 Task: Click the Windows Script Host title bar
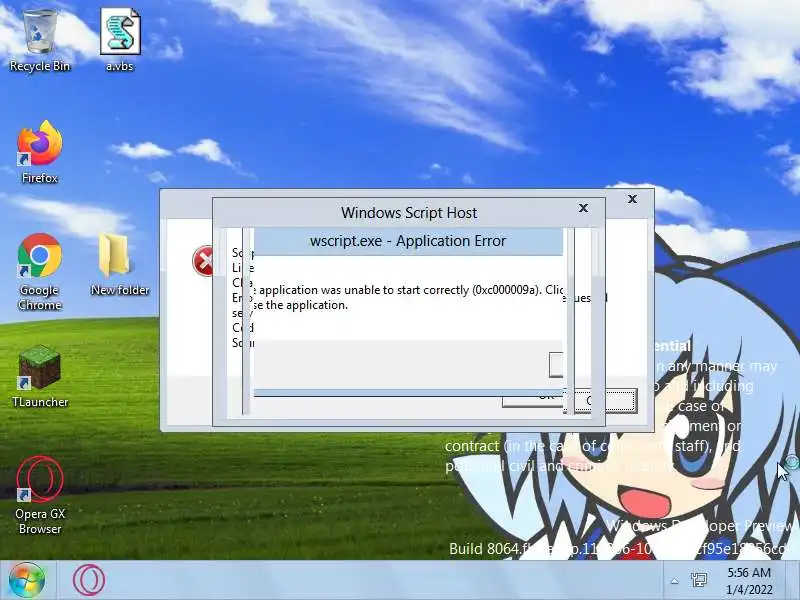409,212
